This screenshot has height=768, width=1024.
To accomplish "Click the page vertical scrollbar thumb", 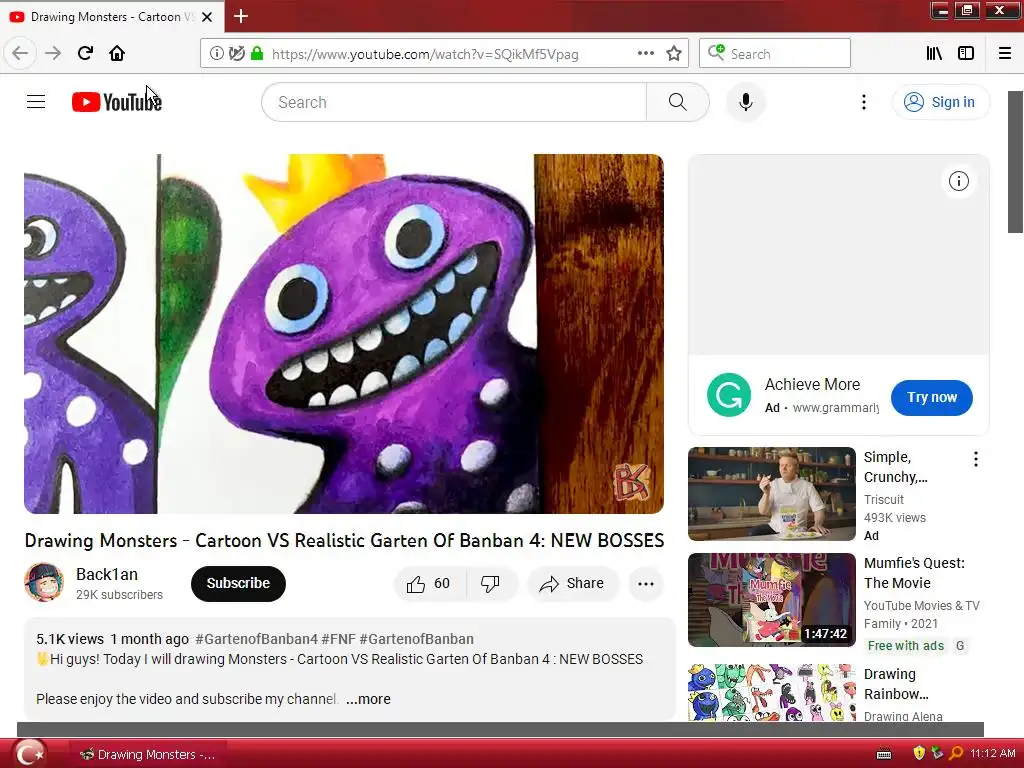I will click(x=1016, y=162).
